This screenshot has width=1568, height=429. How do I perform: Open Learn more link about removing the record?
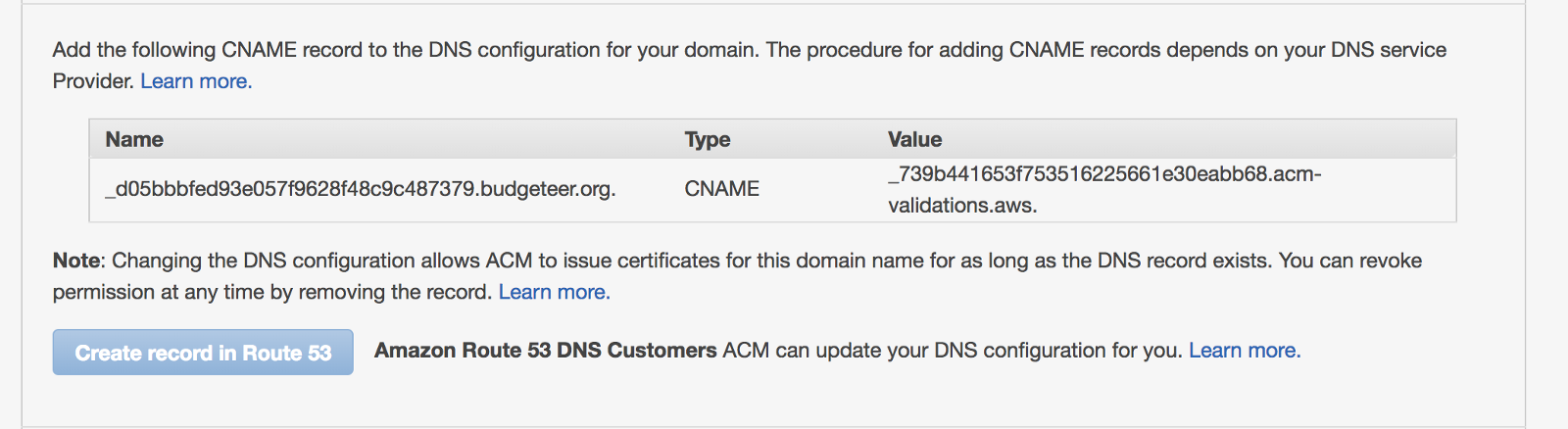554,292
